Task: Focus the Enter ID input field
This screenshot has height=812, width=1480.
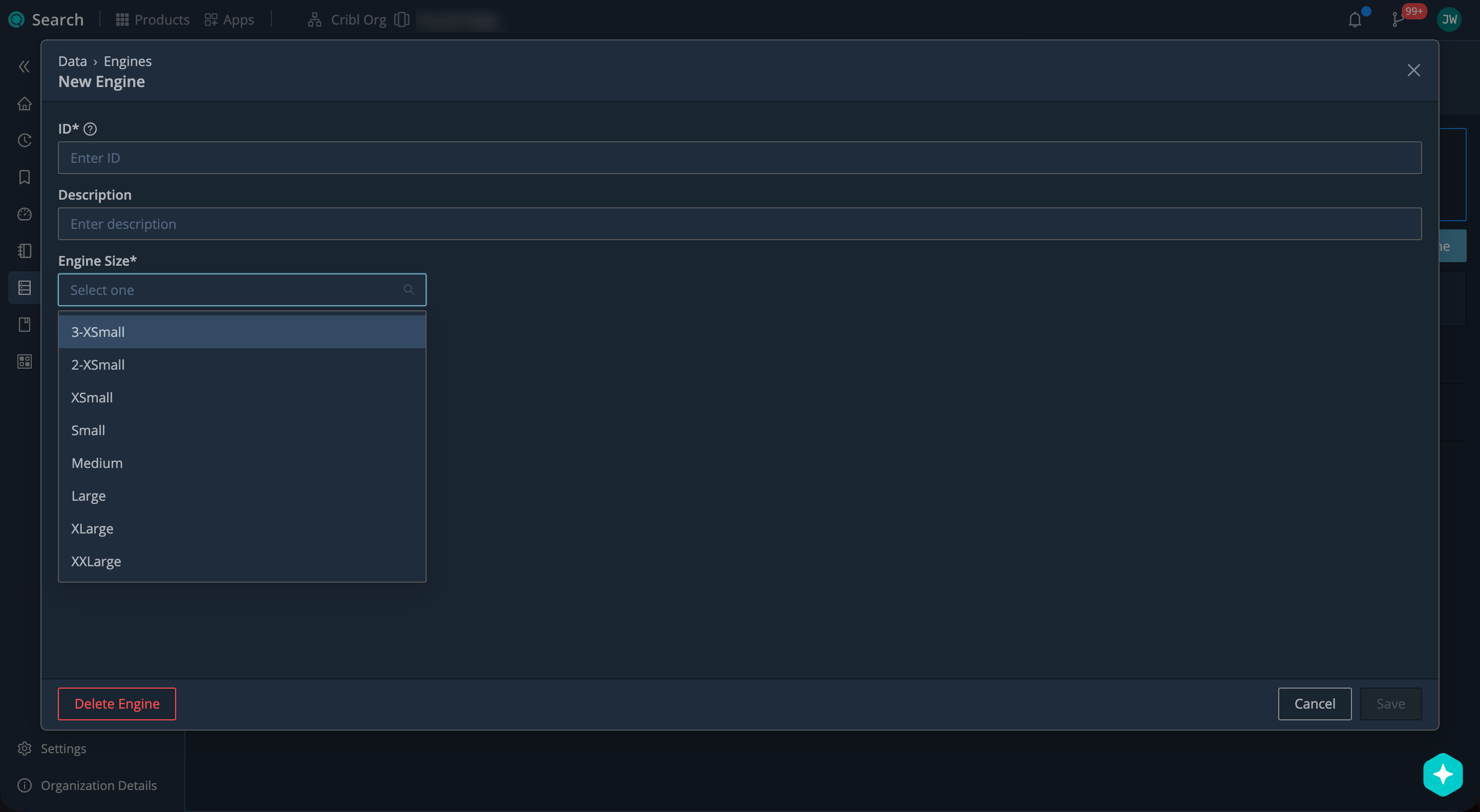Action: (x=739, y=158)
